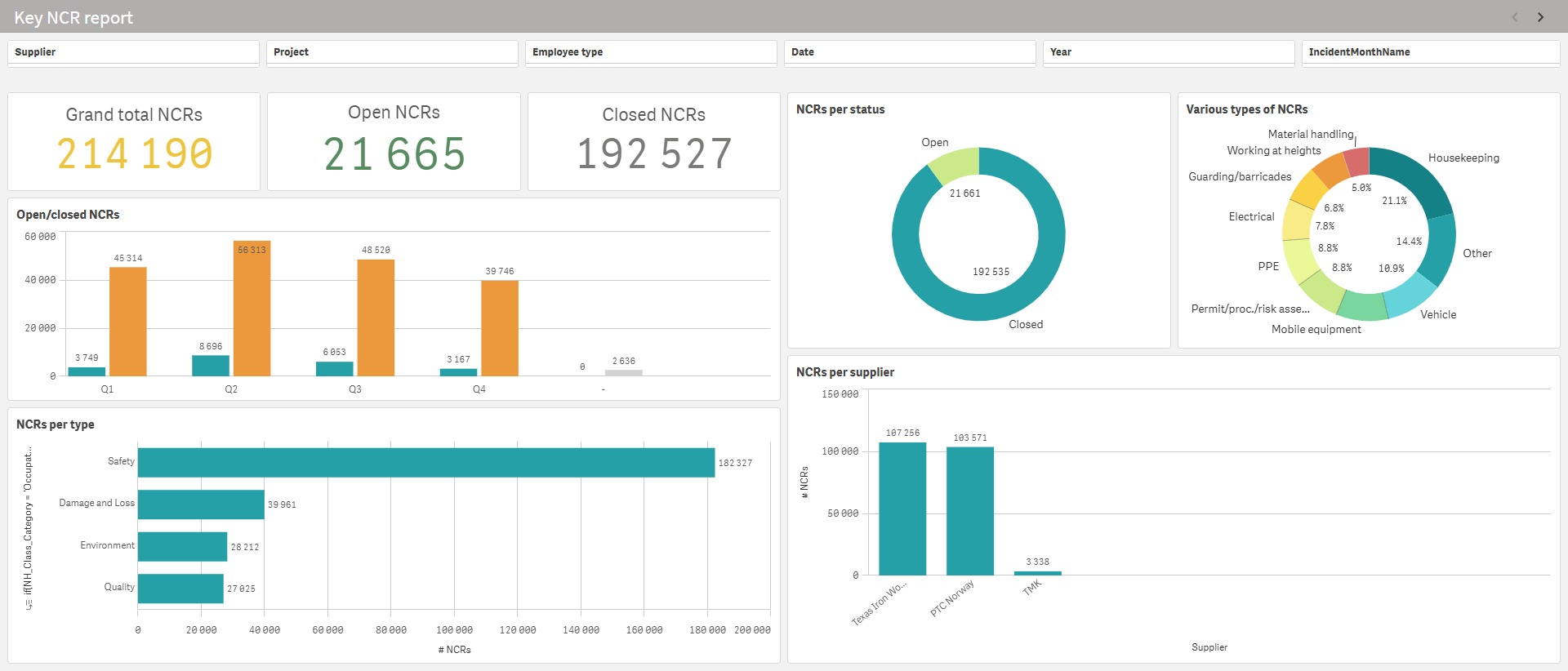The width and height of the screenshot is (1568, 671).
Task: Select the small TMK supplier bar
Action: [1037, 573]
